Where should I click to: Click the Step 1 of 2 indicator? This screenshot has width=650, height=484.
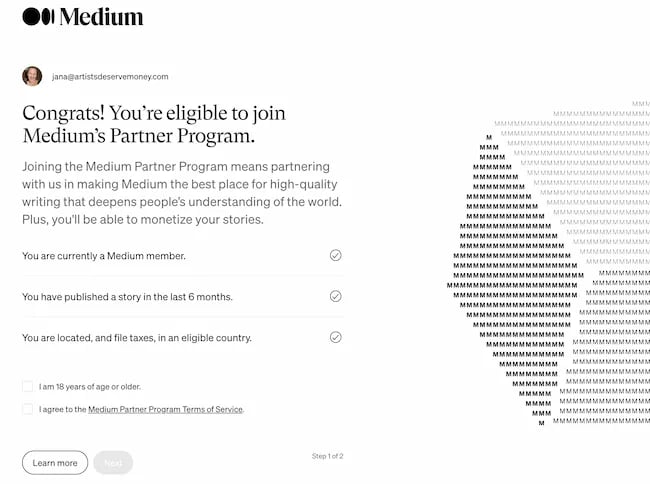click(x=327, y=456)
